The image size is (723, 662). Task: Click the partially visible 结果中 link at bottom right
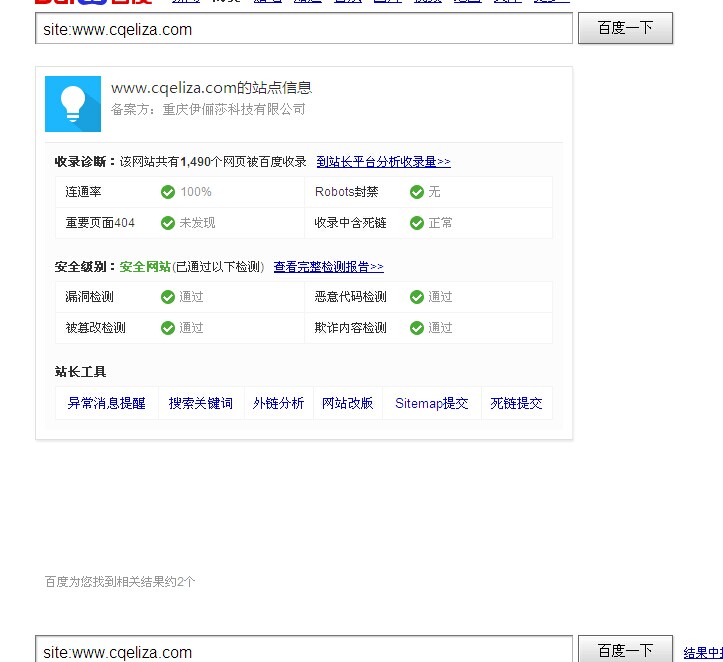point(703,653)
